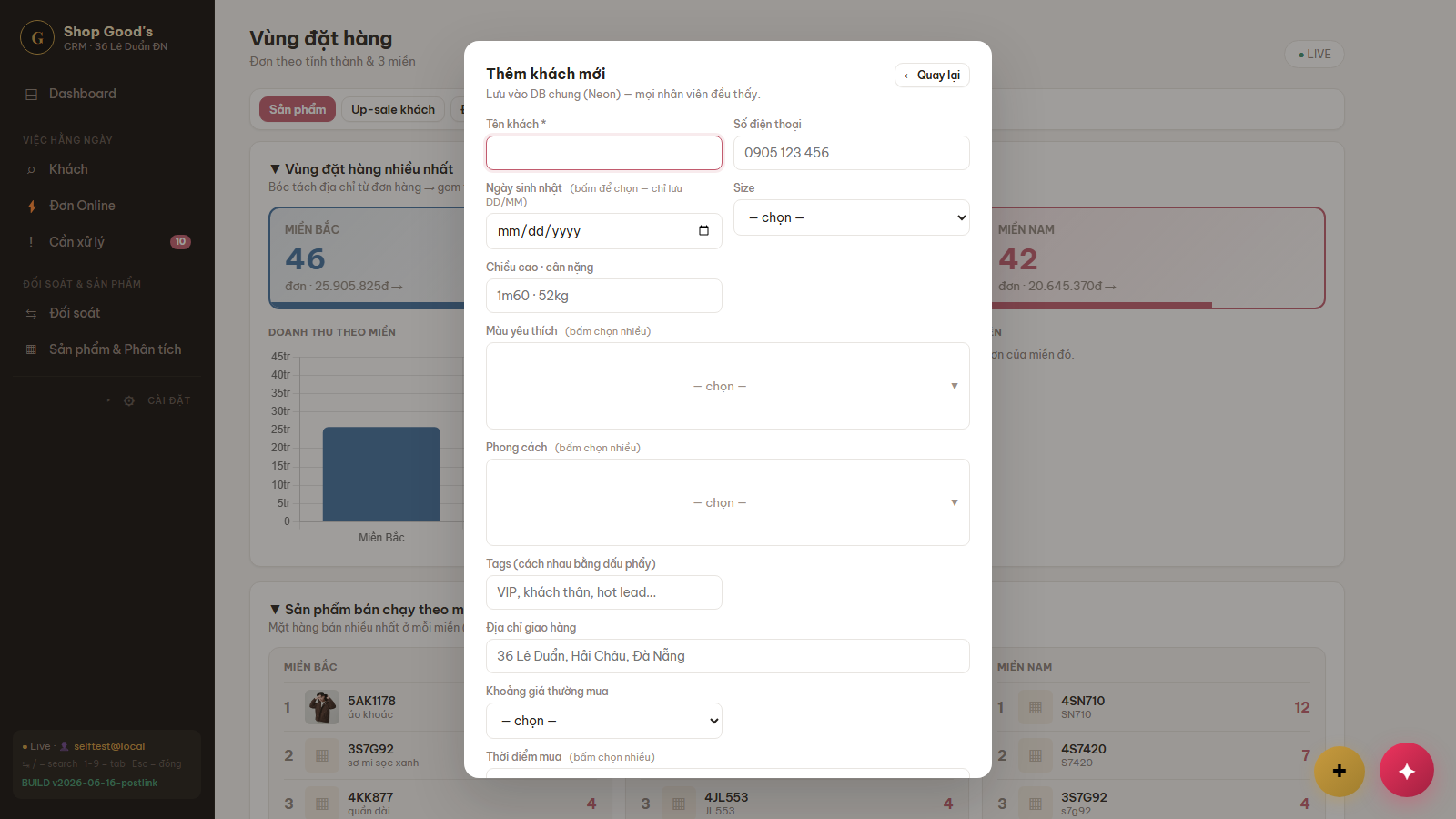
Task: Click the Số điện thoại input field
Action: point(852,153)
